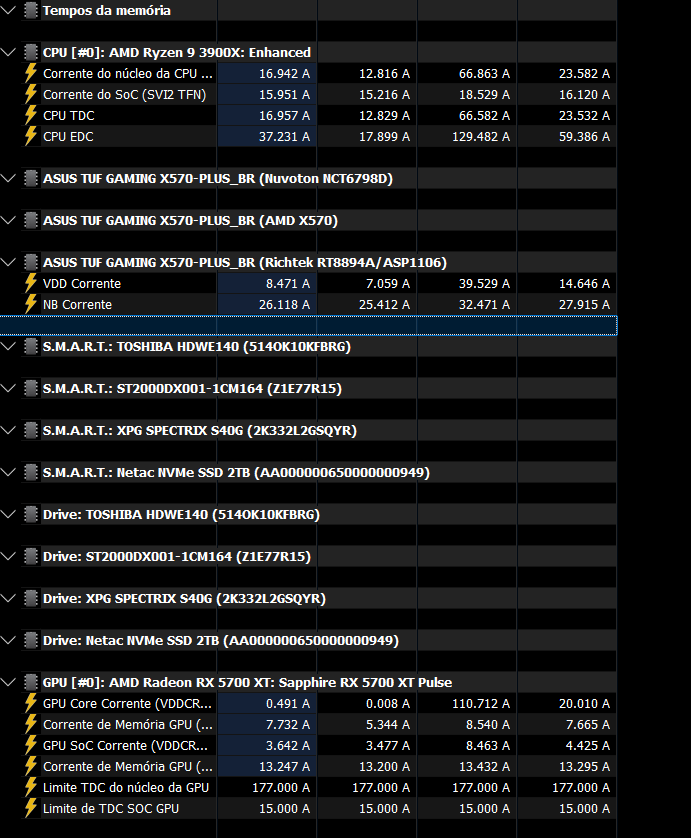
Task: Collapse S.M.A.R.T. XPG SPECTRIX S40G group
Action: tap(8, 430)
